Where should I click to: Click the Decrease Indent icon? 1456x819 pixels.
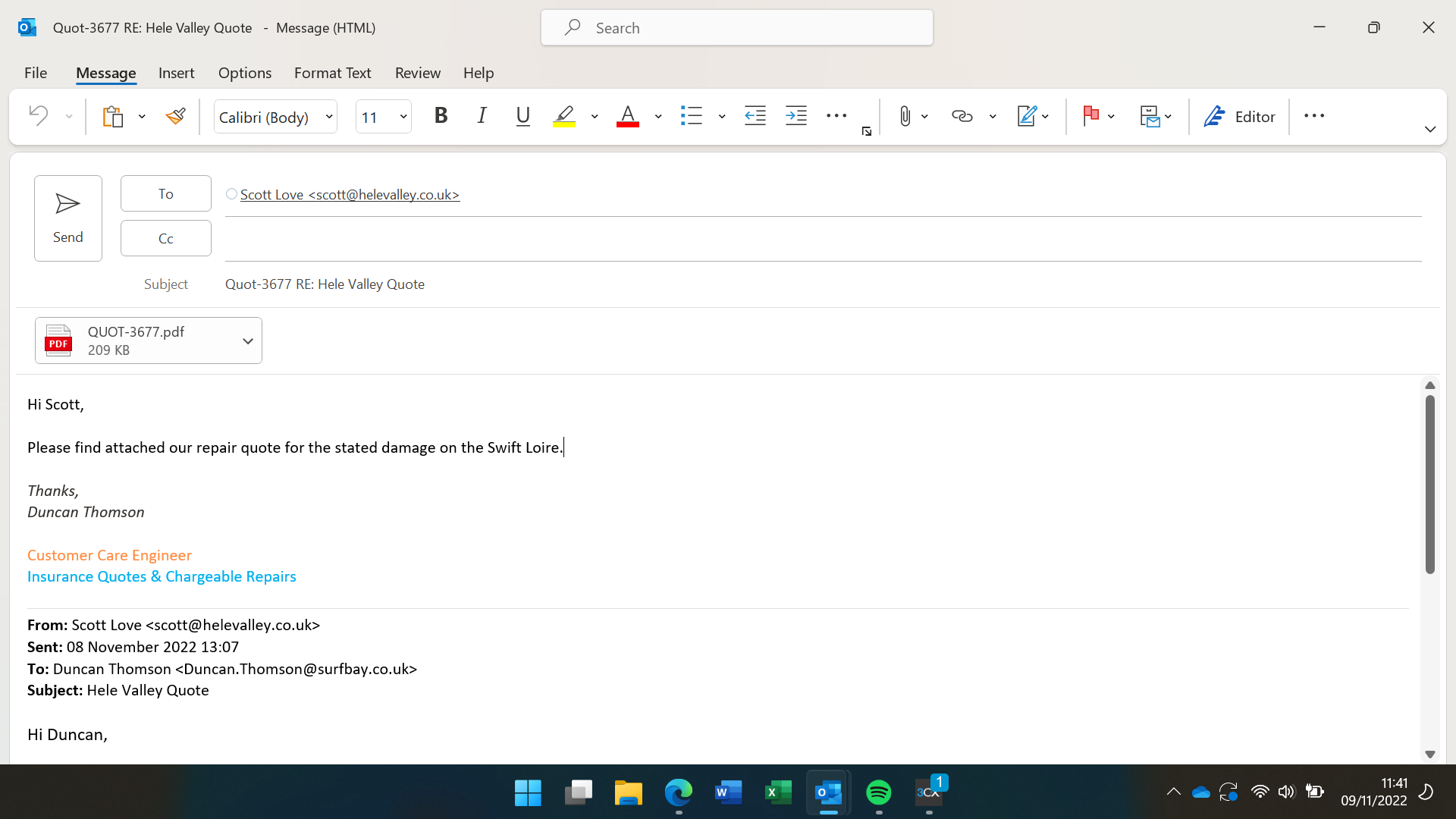pos(755,116)
